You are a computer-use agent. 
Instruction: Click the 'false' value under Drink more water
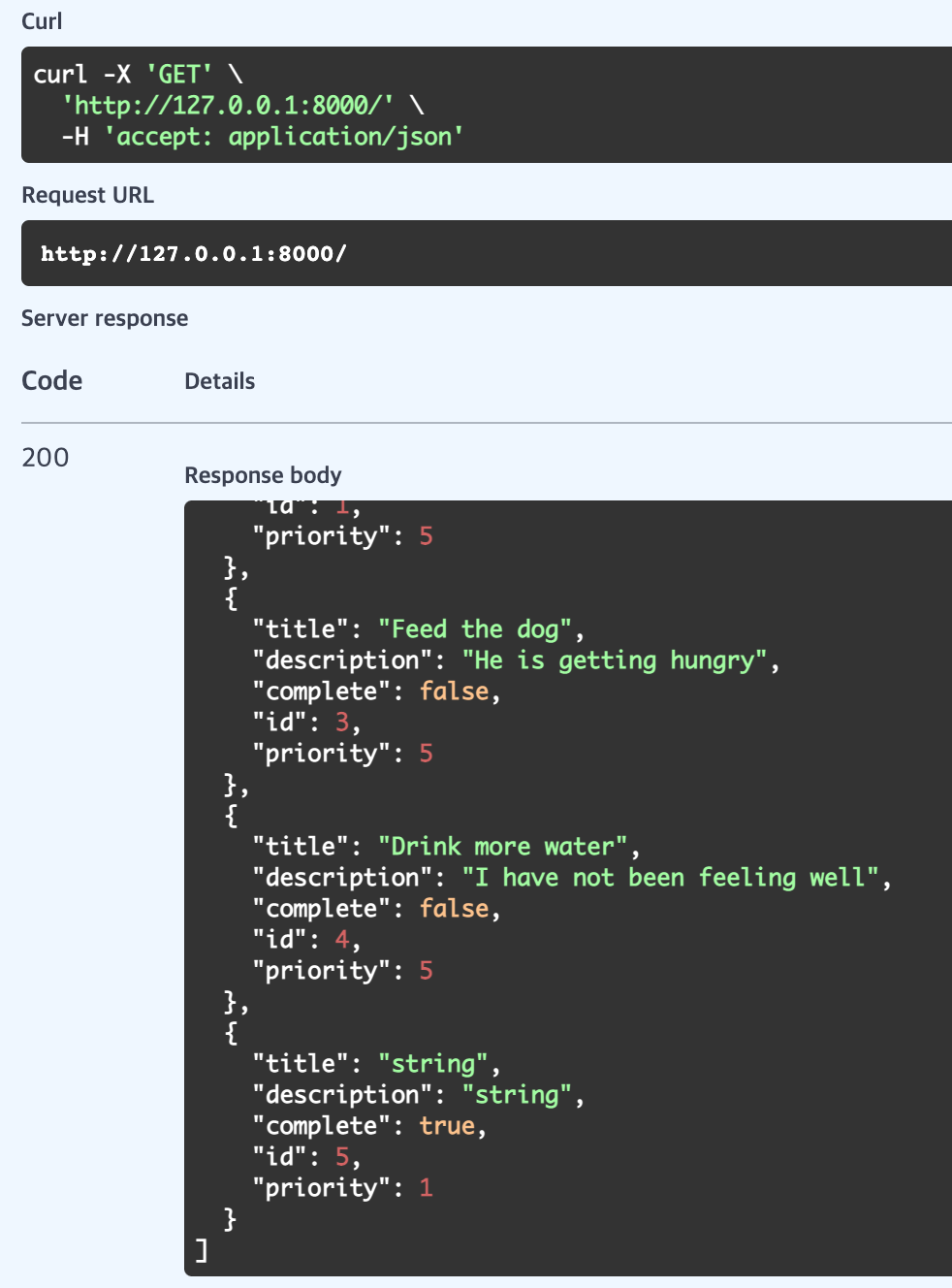454,909
